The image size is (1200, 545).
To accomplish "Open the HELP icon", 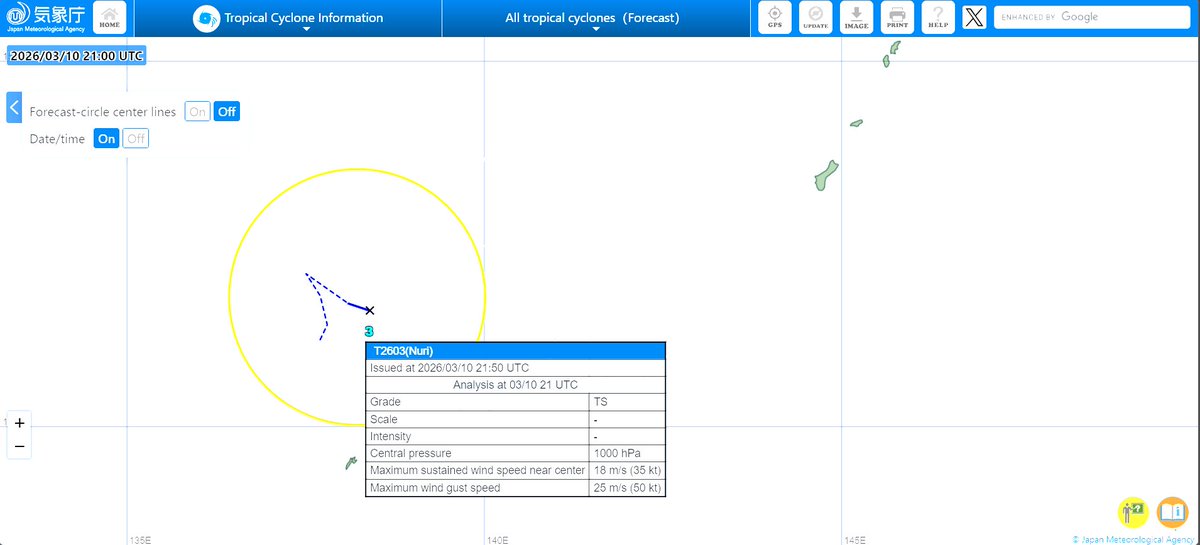I will click(x=938, y=17).
